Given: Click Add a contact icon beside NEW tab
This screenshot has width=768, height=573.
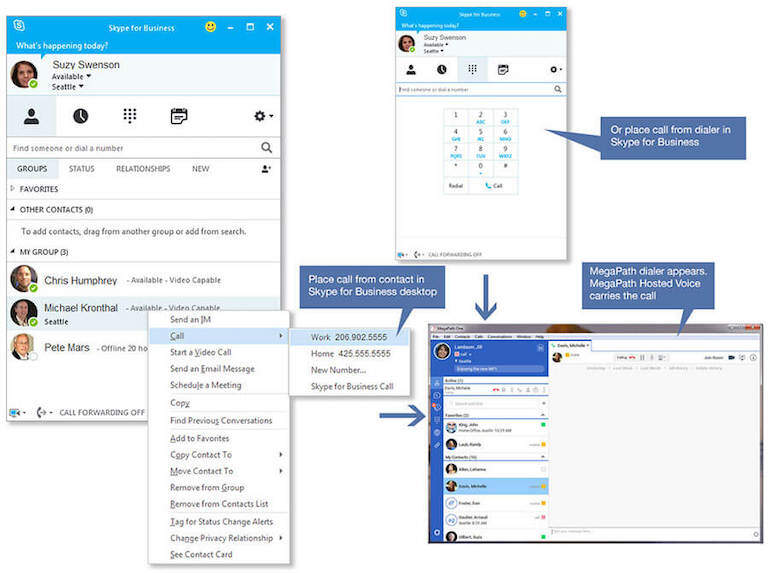Looking at the screenshot, I should tap(266, 169).
